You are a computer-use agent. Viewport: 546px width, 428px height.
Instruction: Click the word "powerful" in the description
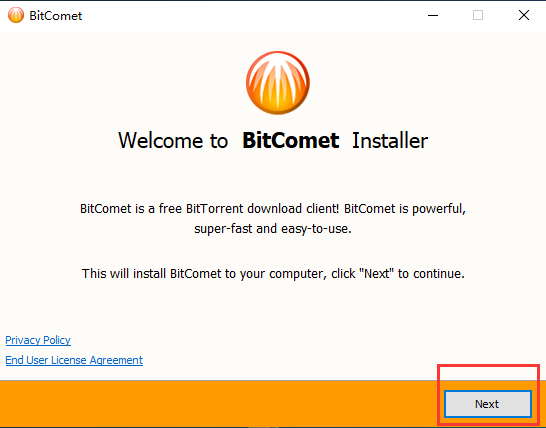tap(439, 209)
